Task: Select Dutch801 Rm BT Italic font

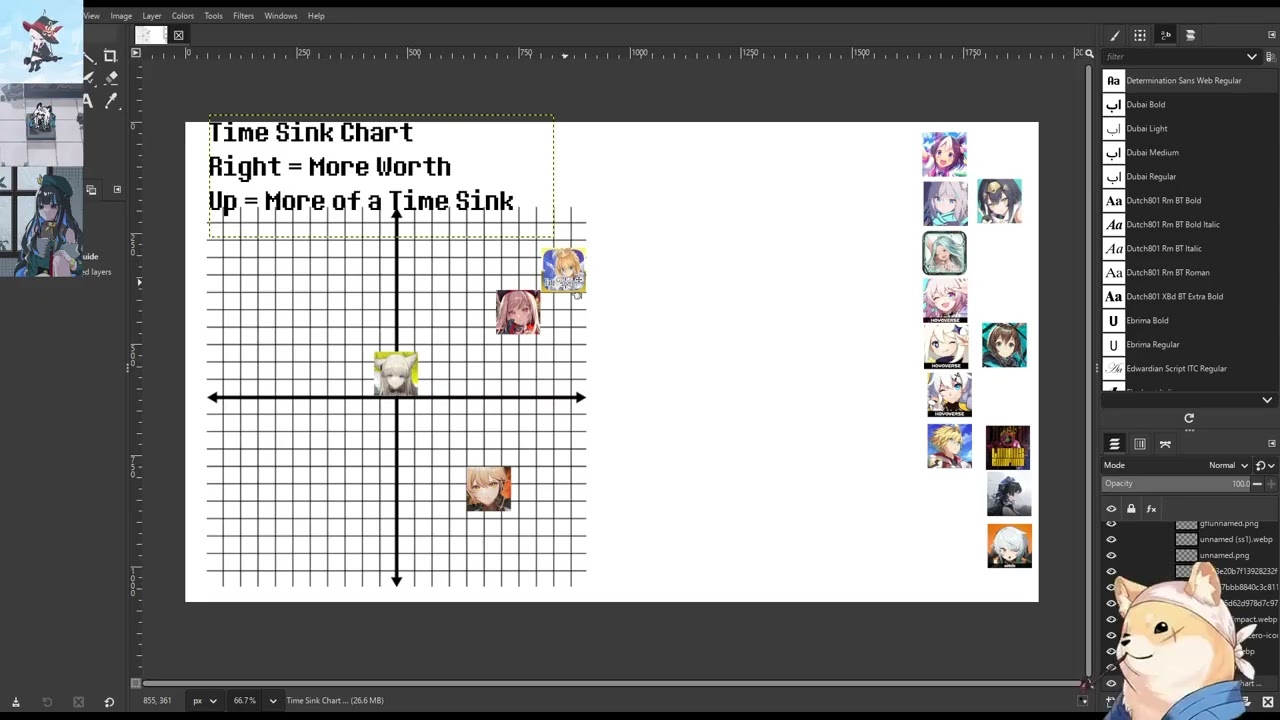Action: (1189, 248)
